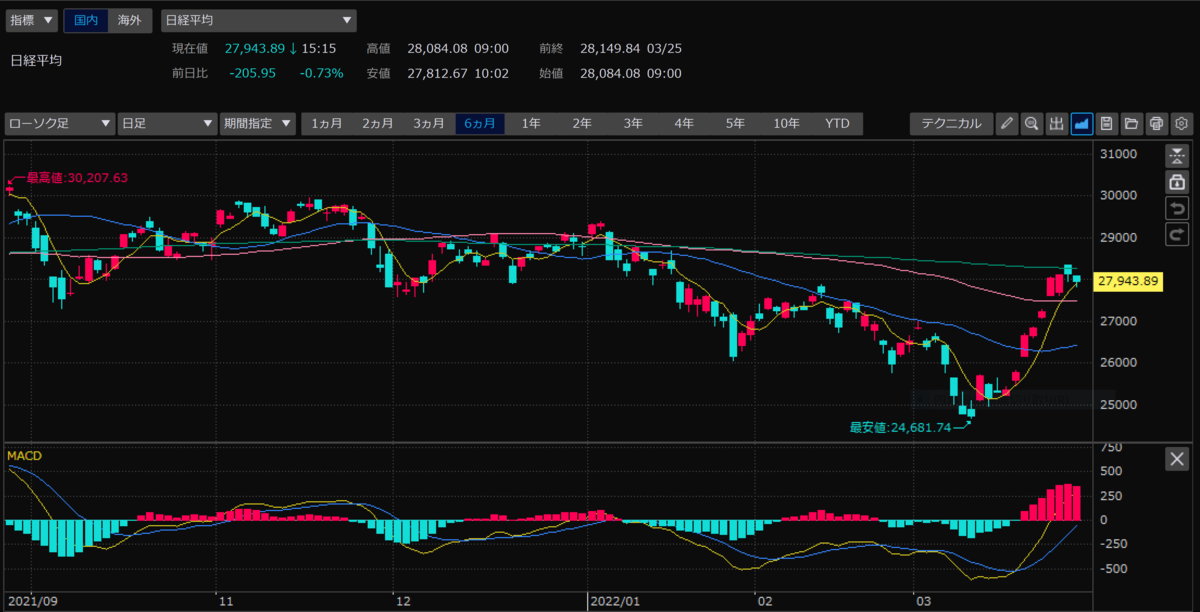1200x612 pixels.
Task: Open the 日足 interval dropdown
Action: point(167,124)
